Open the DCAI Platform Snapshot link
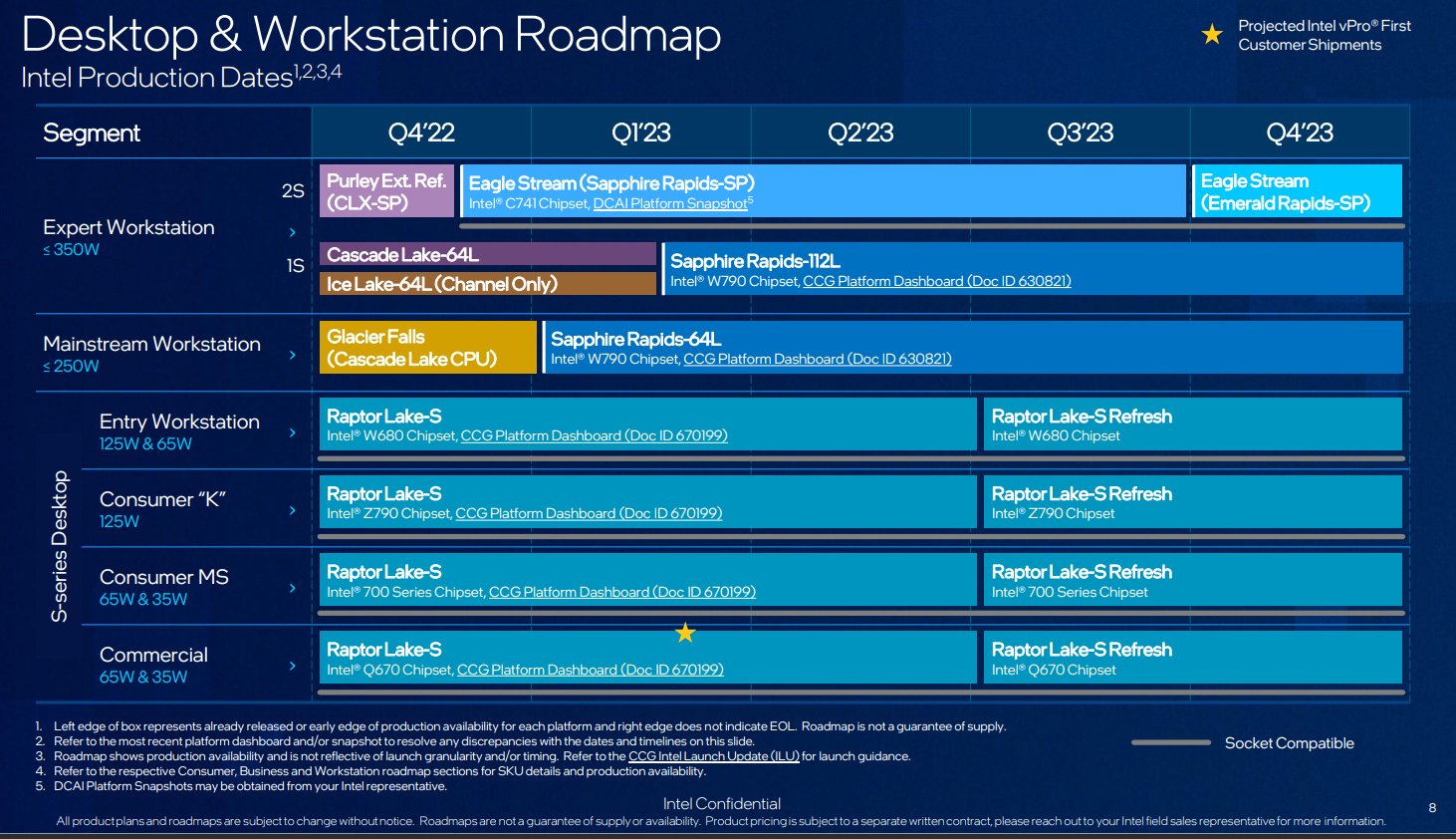Image resolution: width=1456 pixels, height=839 pixels. tap(669, 202)
